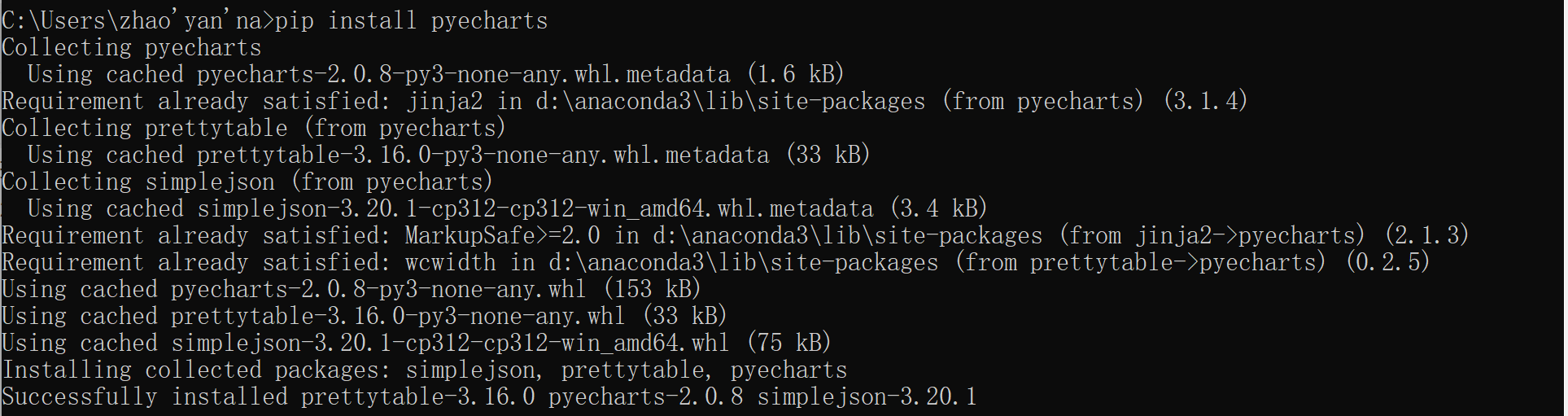Click the prettytable-3.16.0-py3-none-any.whl.metadata filename
This screenshot has width=1568, height=416.
483,155
